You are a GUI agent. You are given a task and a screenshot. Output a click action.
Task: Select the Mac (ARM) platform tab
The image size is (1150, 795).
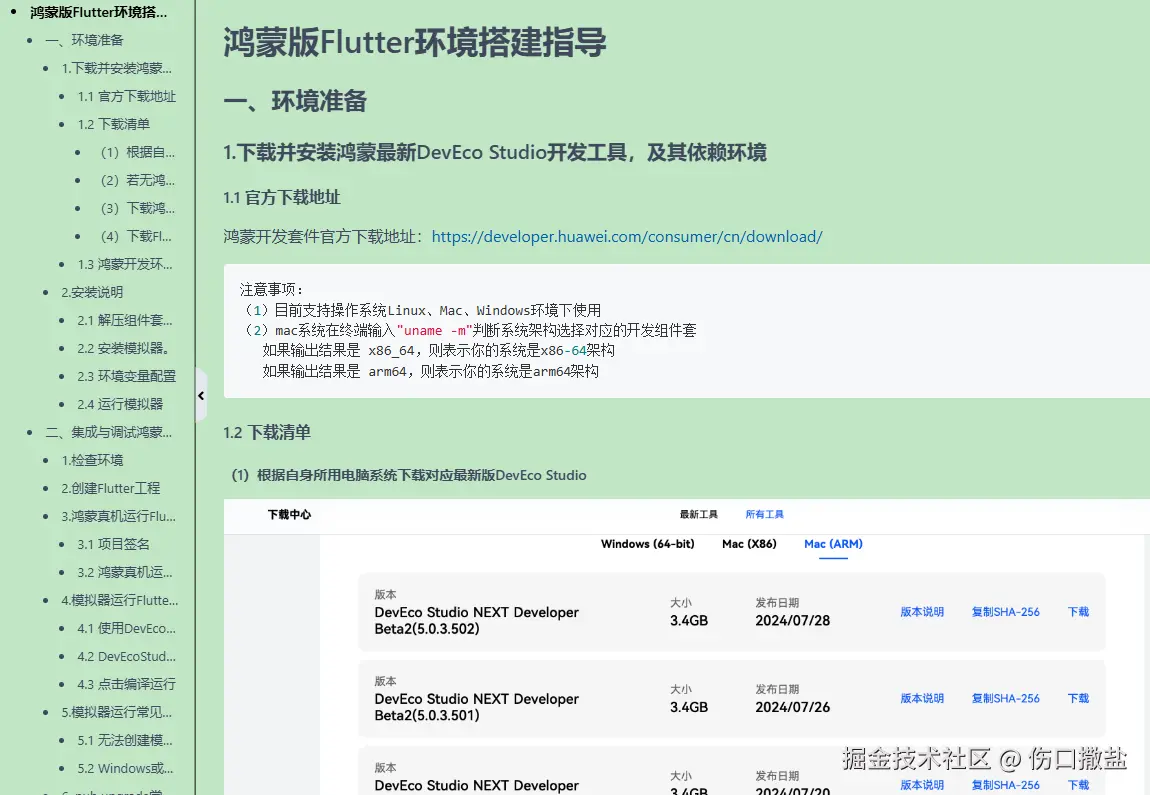pos(833,543)
